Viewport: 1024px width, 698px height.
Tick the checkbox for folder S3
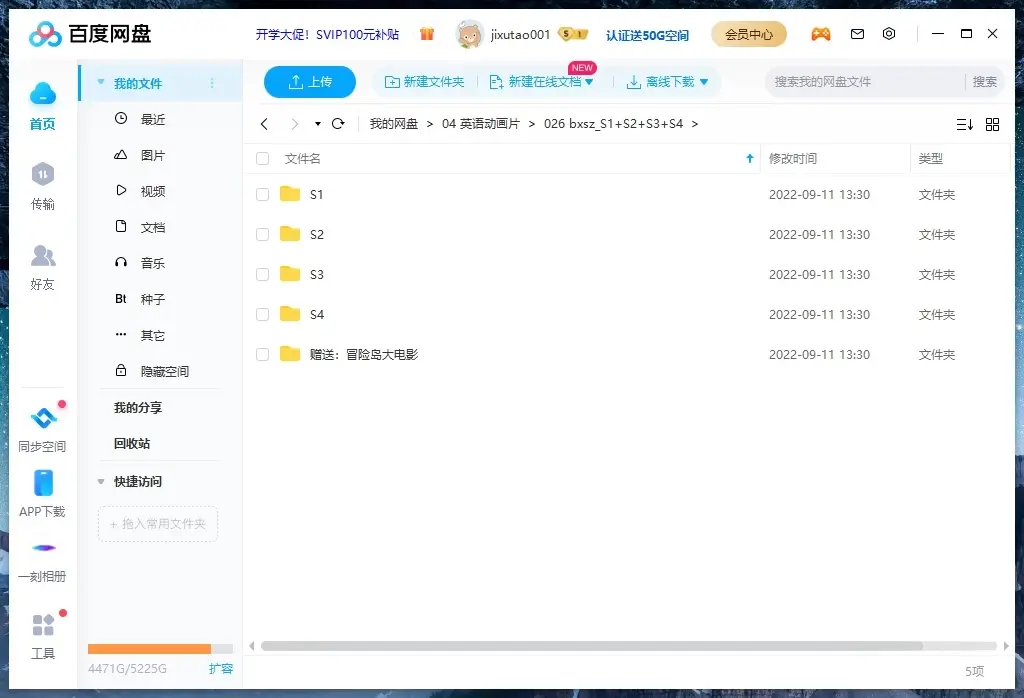[263, 275]
